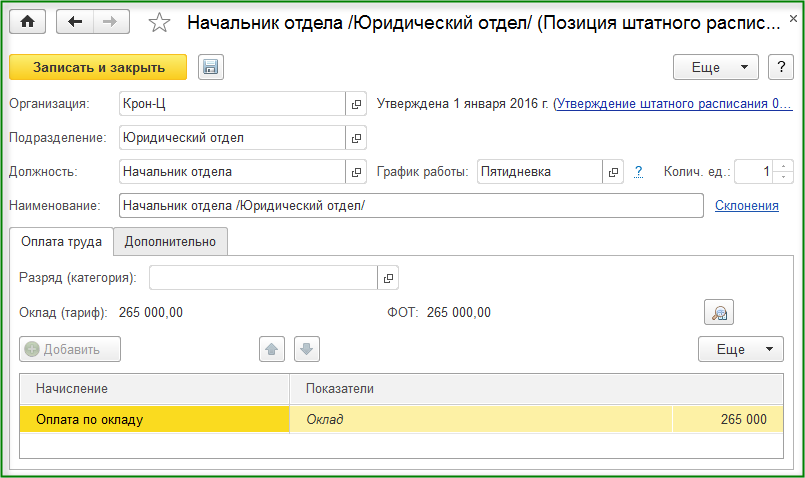805x478 pixels.
Task: Click the FOT details magnifier icon
Action: (719, 313)
